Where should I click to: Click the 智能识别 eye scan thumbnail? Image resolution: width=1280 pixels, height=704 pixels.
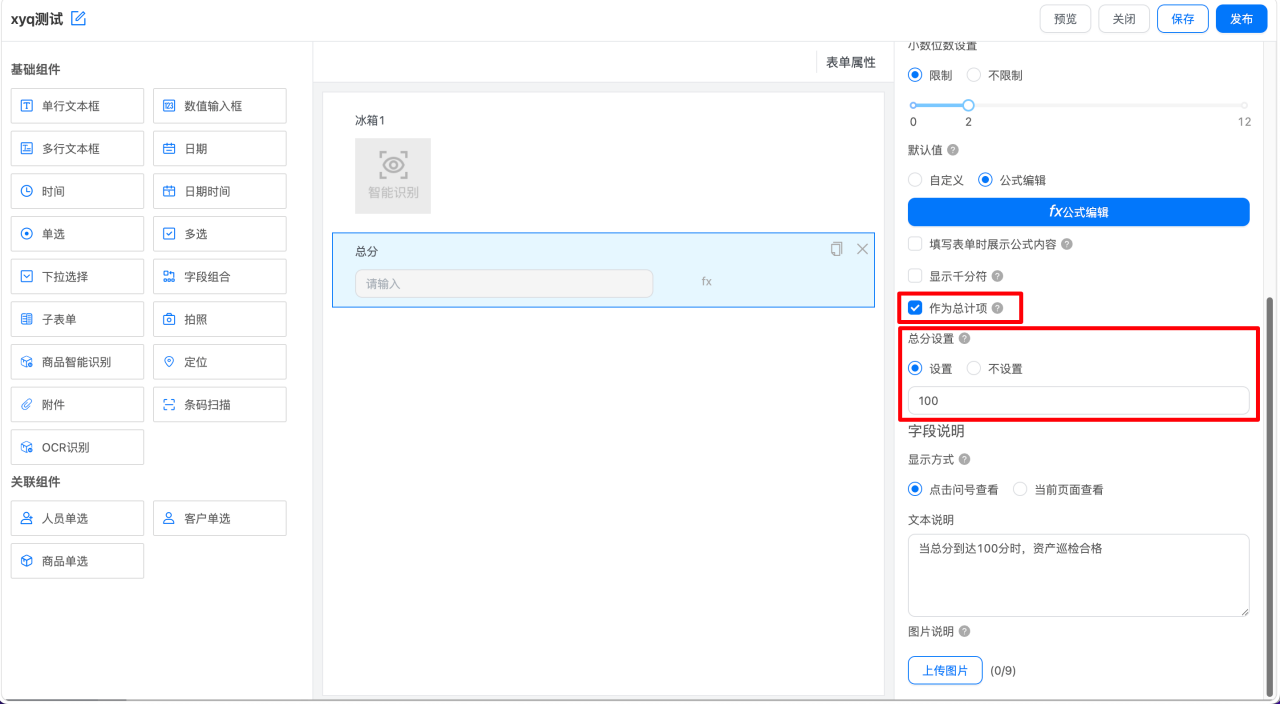[393, 176]
